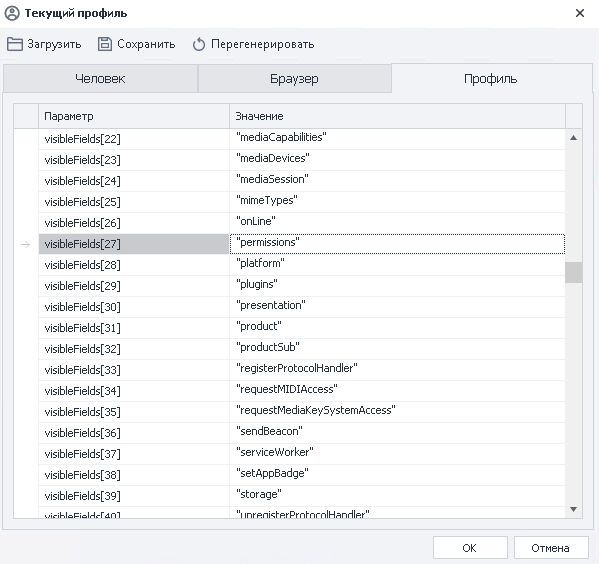Viewport: 599px width, 564px height.
Task: Click the Перегенерировать refresh icon
Action: 199,44
